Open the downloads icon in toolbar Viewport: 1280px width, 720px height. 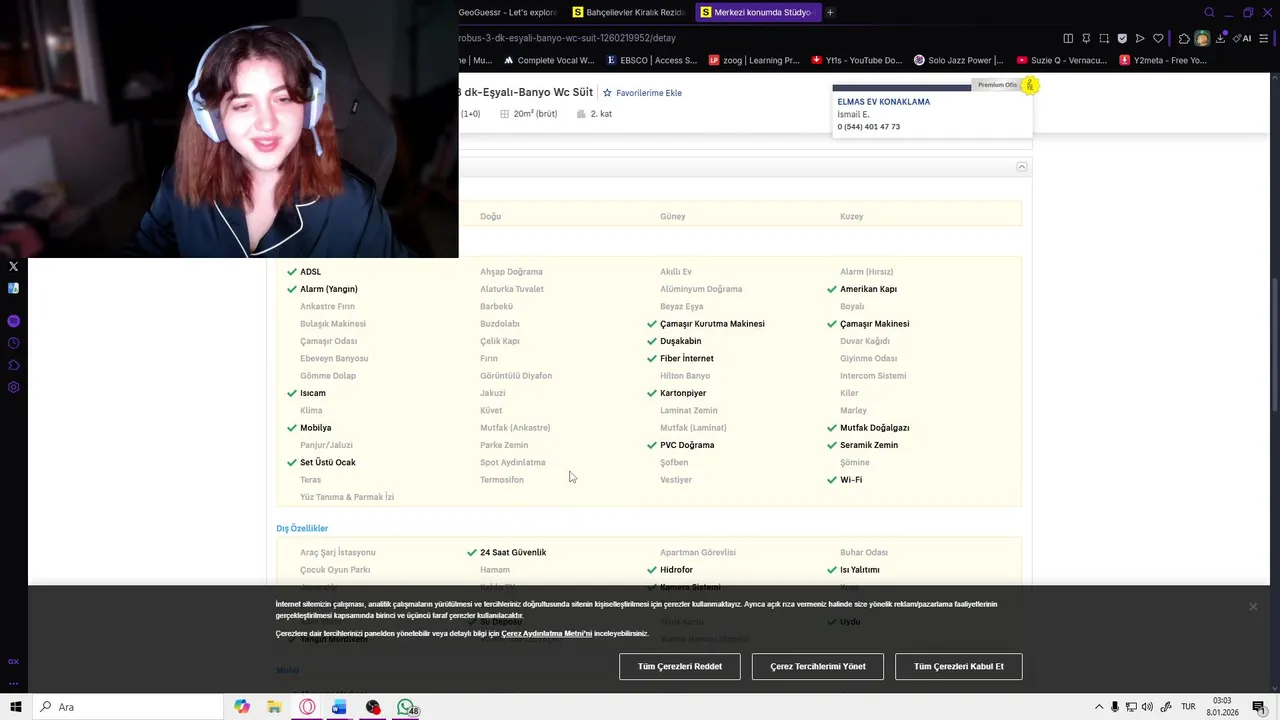tap(1220, 38)
